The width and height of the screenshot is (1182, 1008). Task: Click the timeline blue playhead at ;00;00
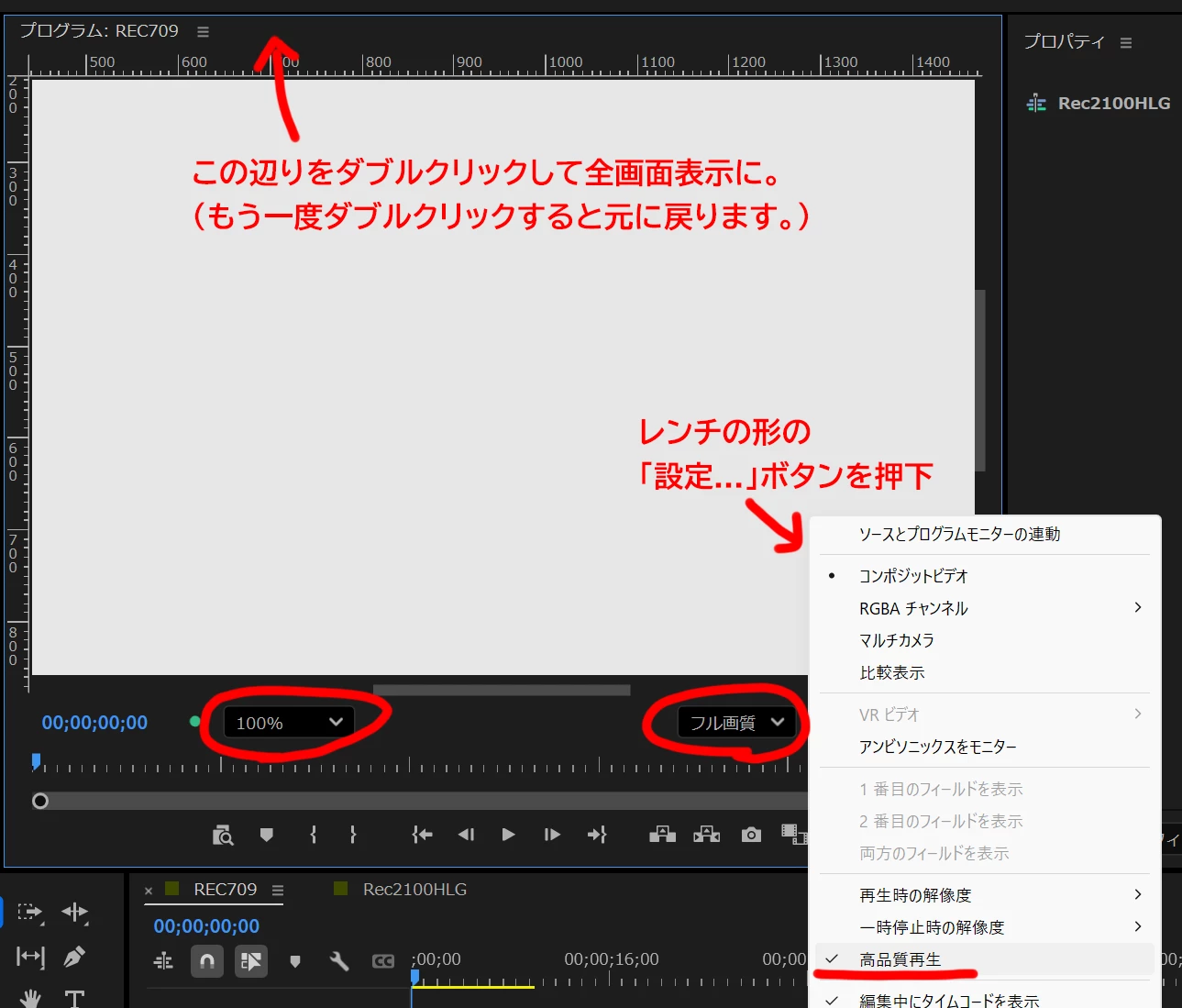click(x=414, y=979)
